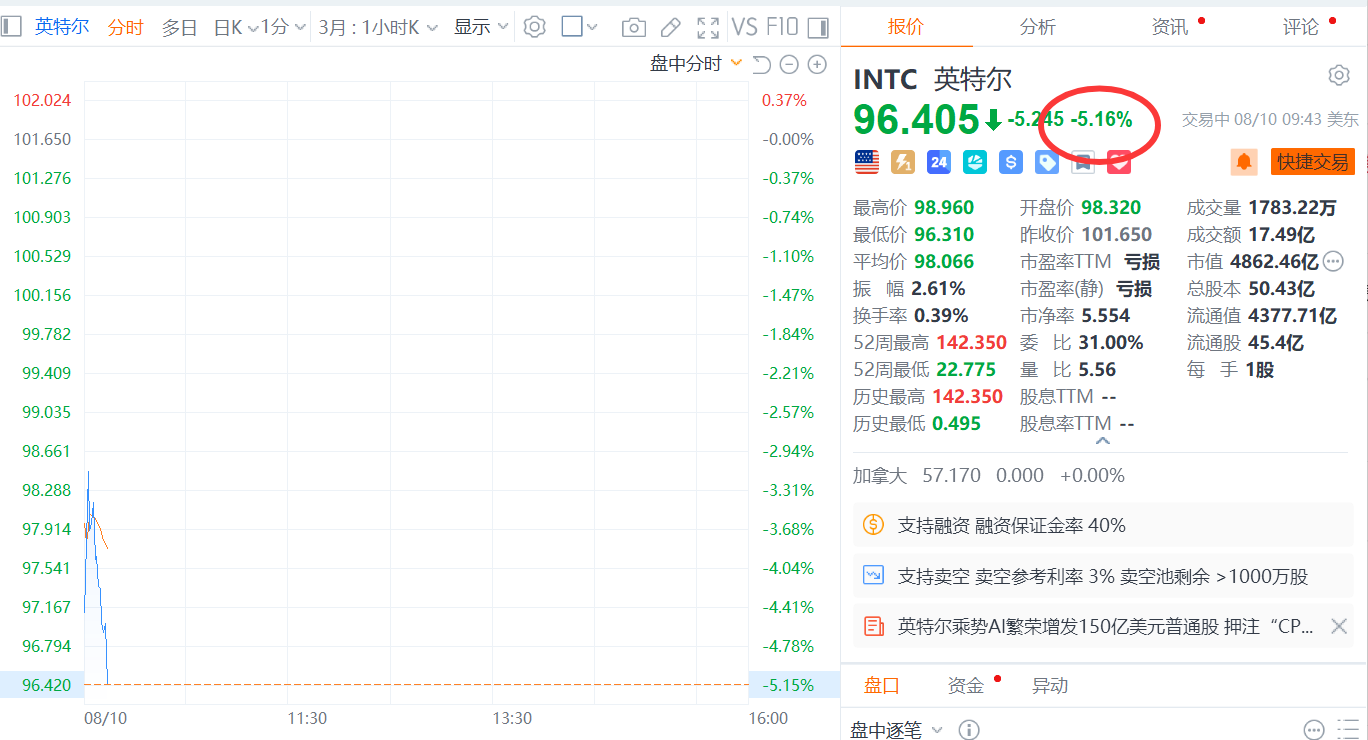Click the margin financing coin icon
1368x740 pixels.
tap(874, 525)
